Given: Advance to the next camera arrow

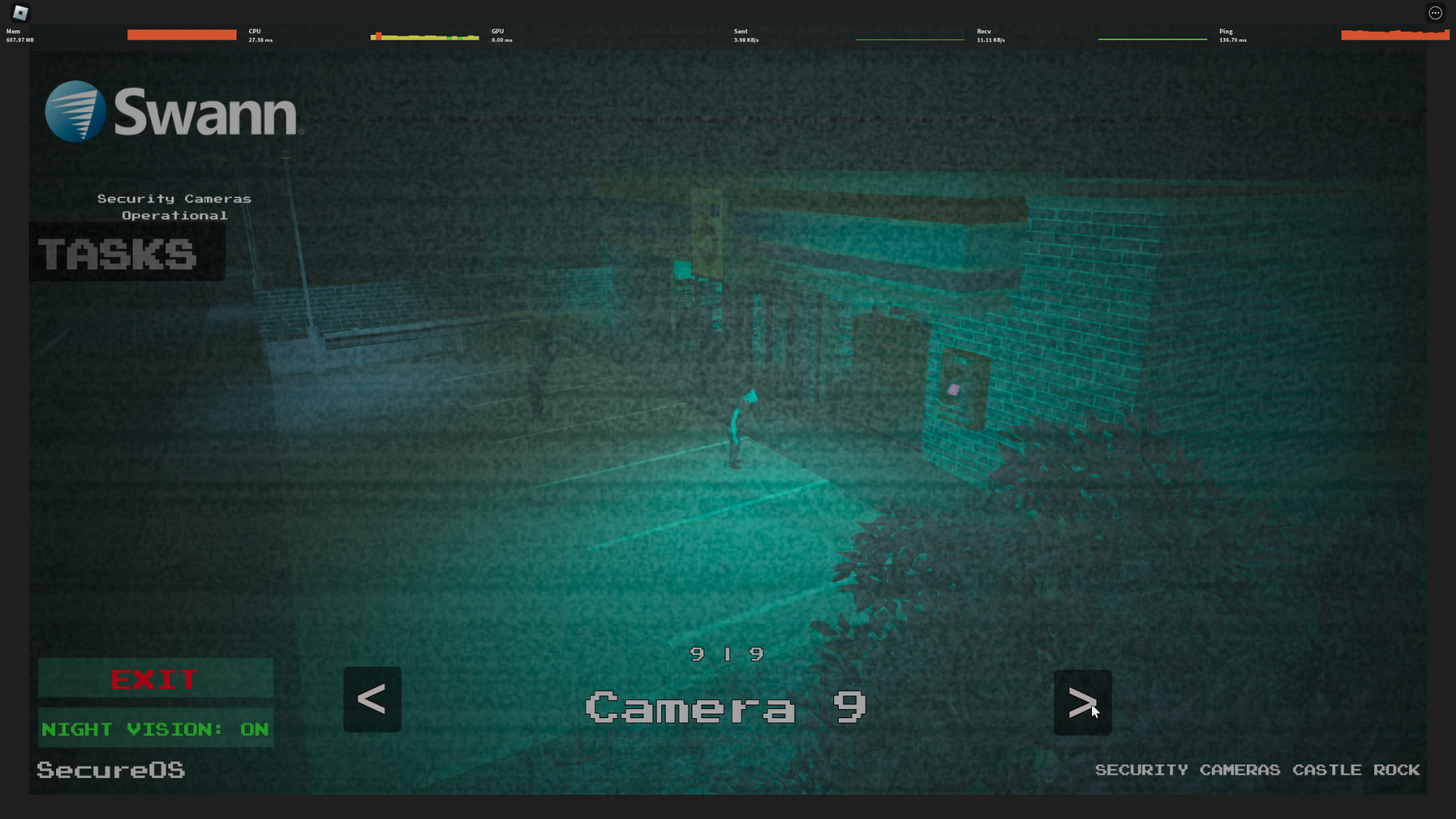Looking at the screenshot, I should pos(1082,702).
